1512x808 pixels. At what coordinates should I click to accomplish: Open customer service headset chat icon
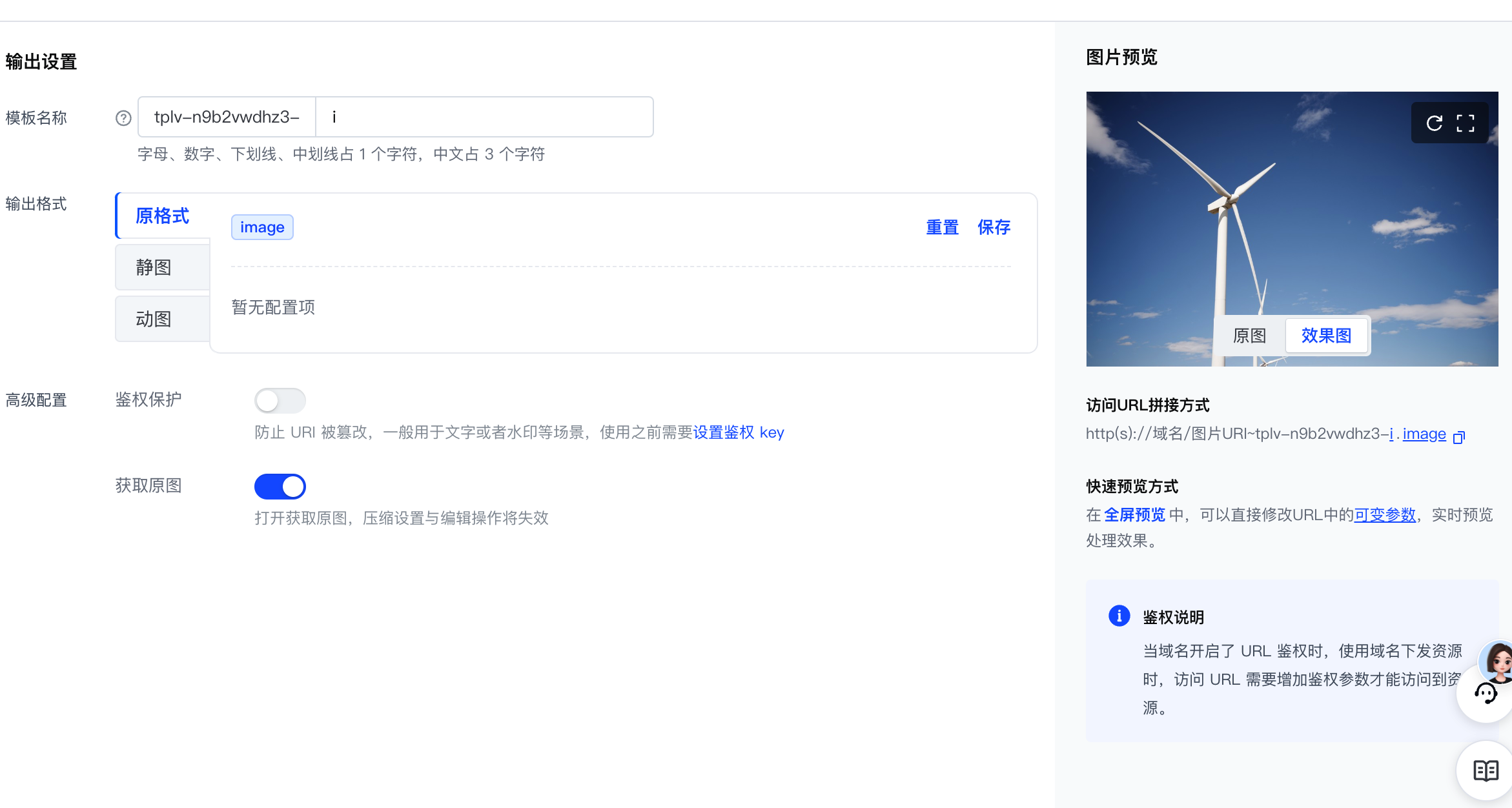coord(1485,694)
